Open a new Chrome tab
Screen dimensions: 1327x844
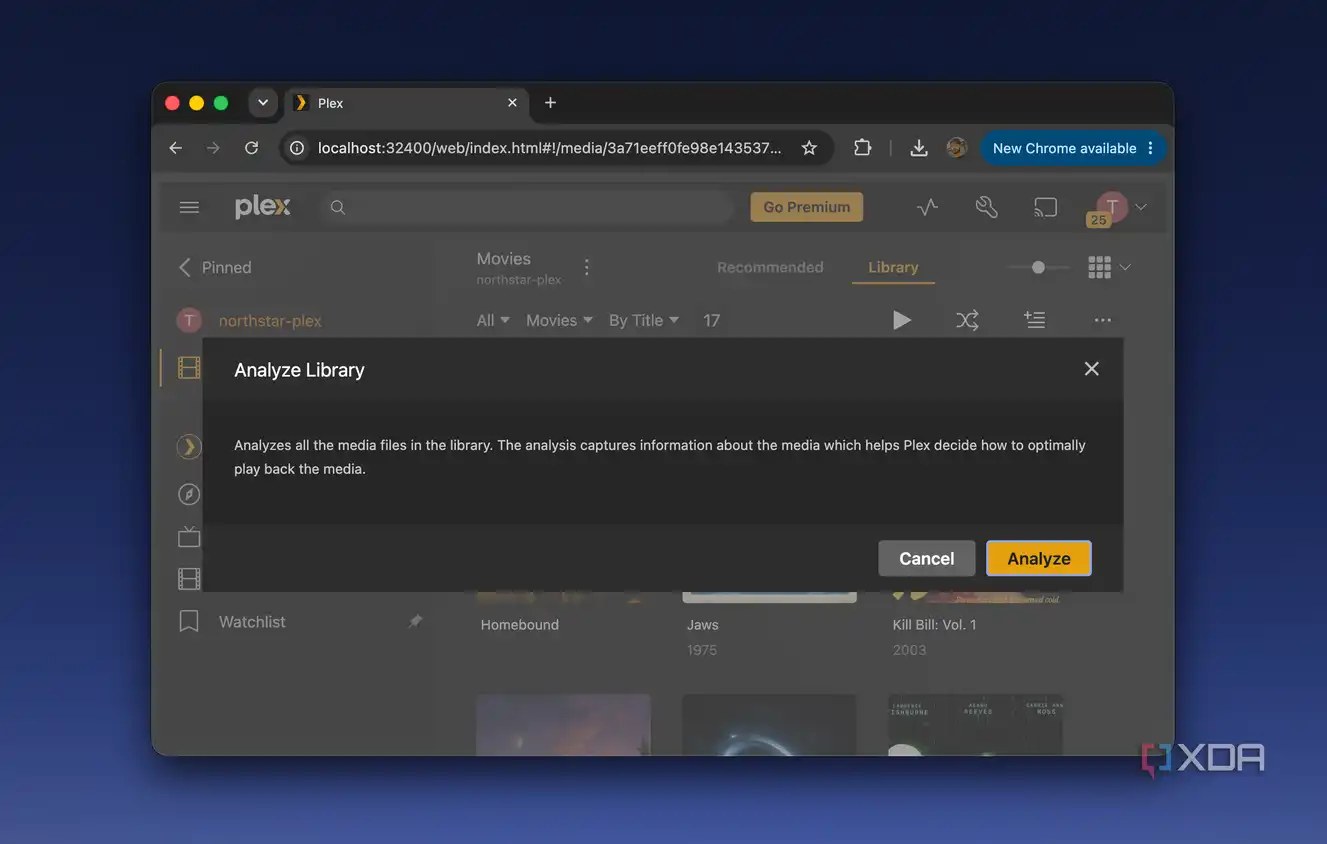[x=550, y=103]
